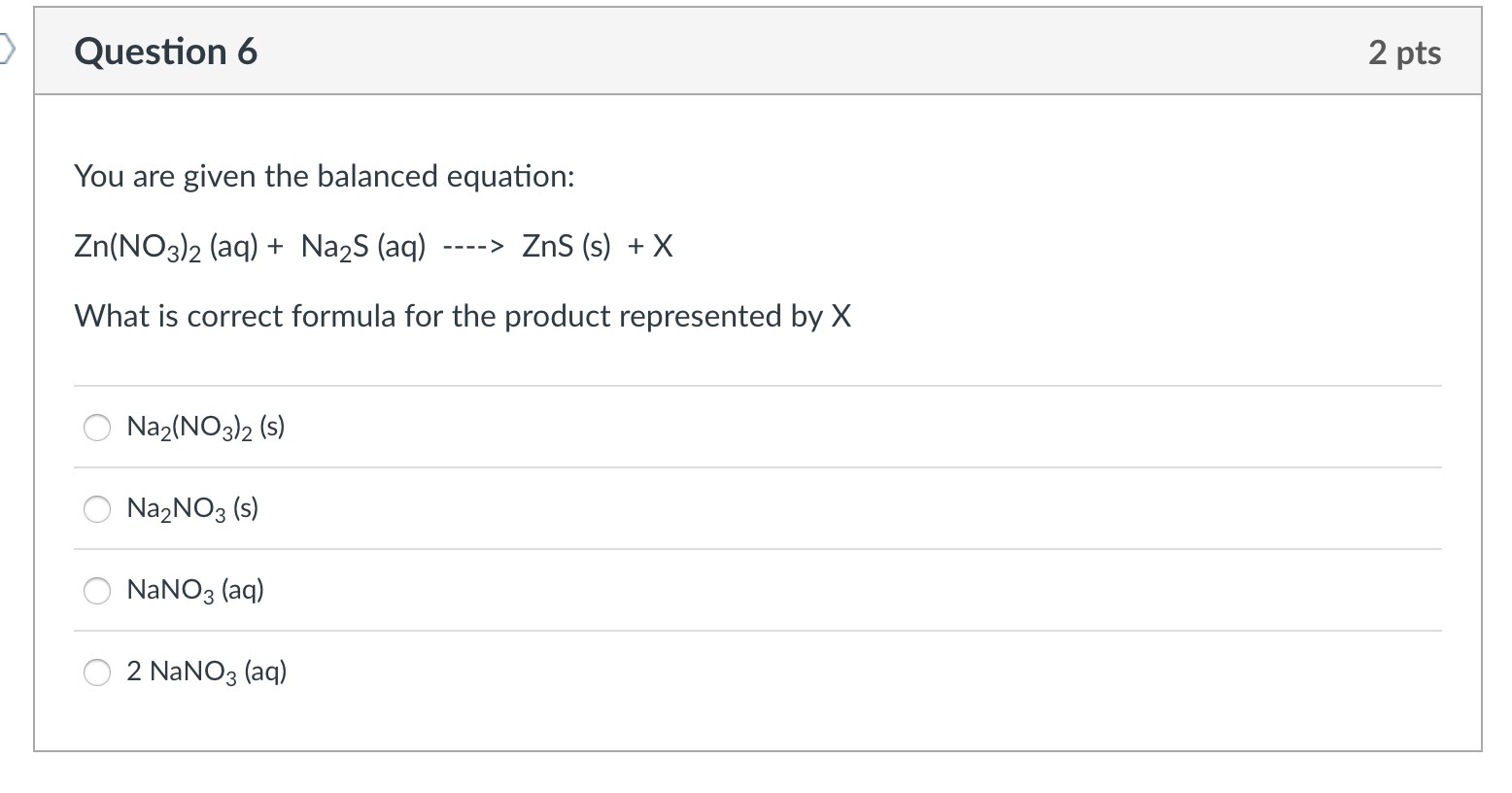This screenshot has height=793, width=1512.
Task: Click the ZnS (s) product in equation
Action: tap(567, 247)
